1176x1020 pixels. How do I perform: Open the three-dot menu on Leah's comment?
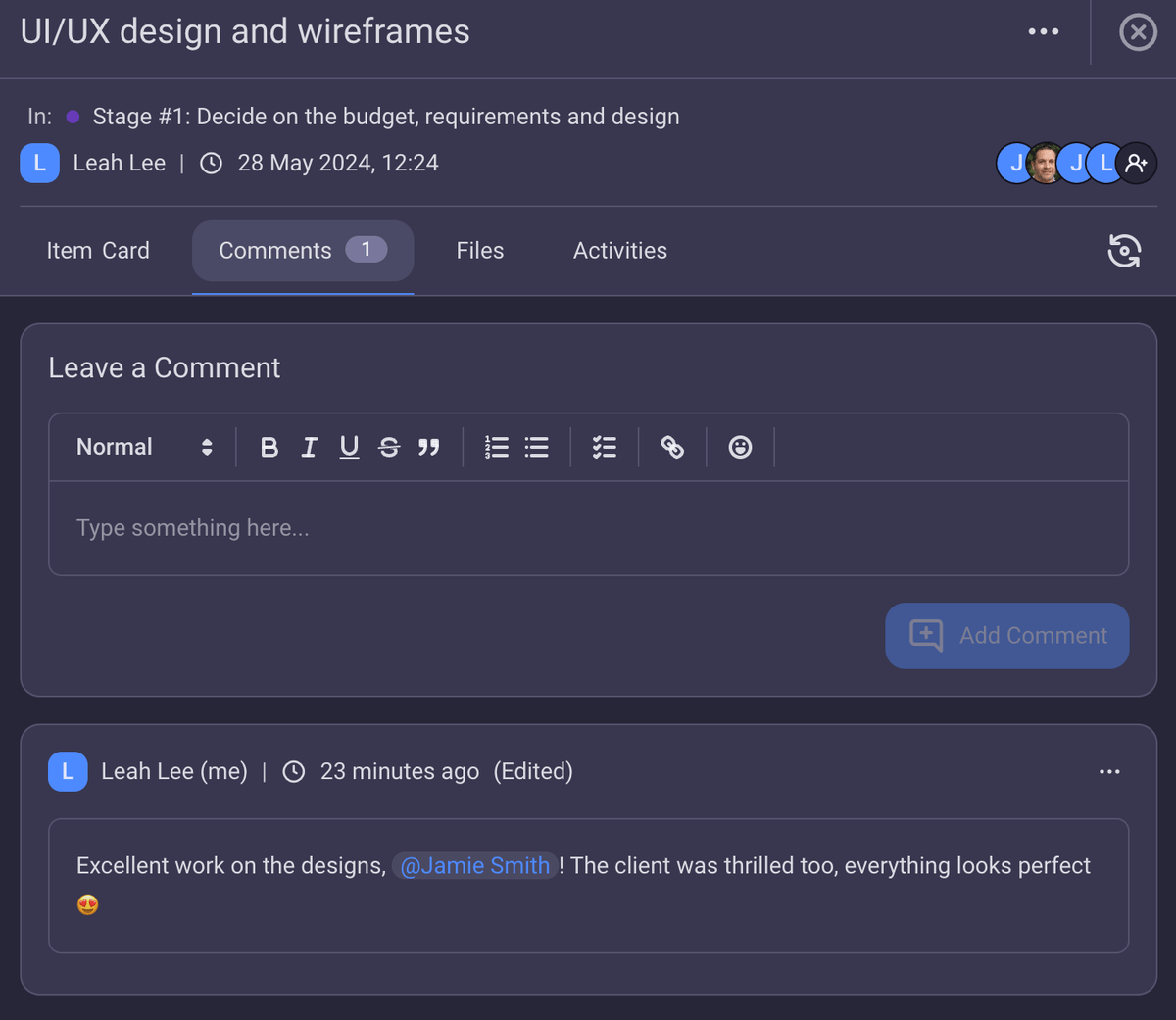(x=1108, y=771)
